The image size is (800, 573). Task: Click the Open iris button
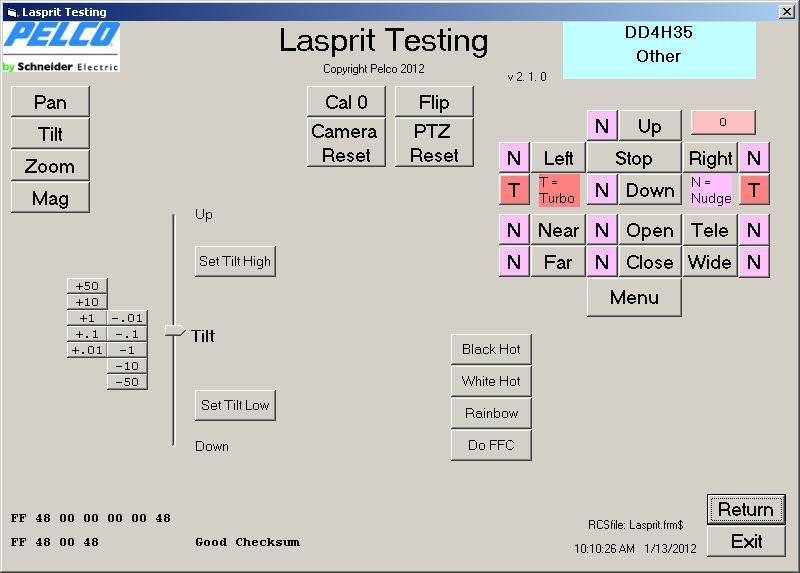[x=649, y=230]
